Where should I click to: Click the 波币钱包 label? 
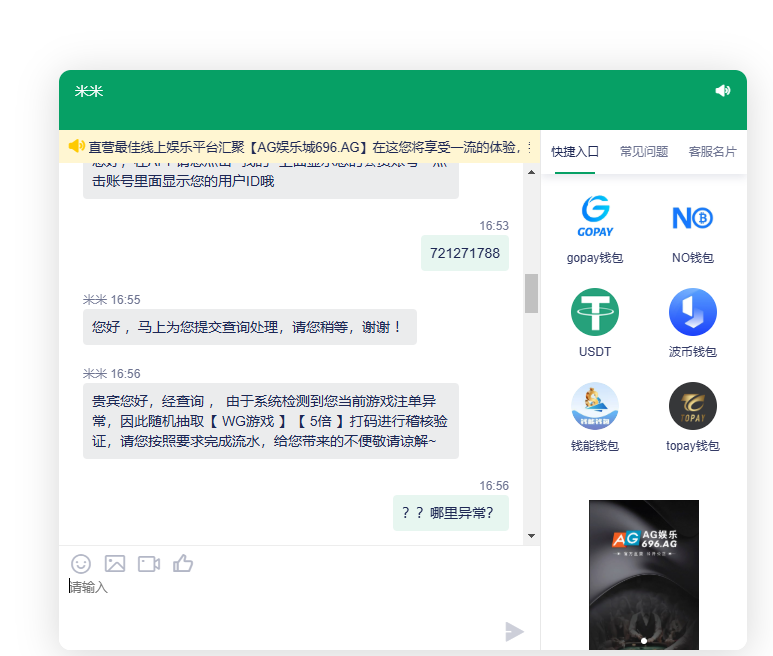693,352
